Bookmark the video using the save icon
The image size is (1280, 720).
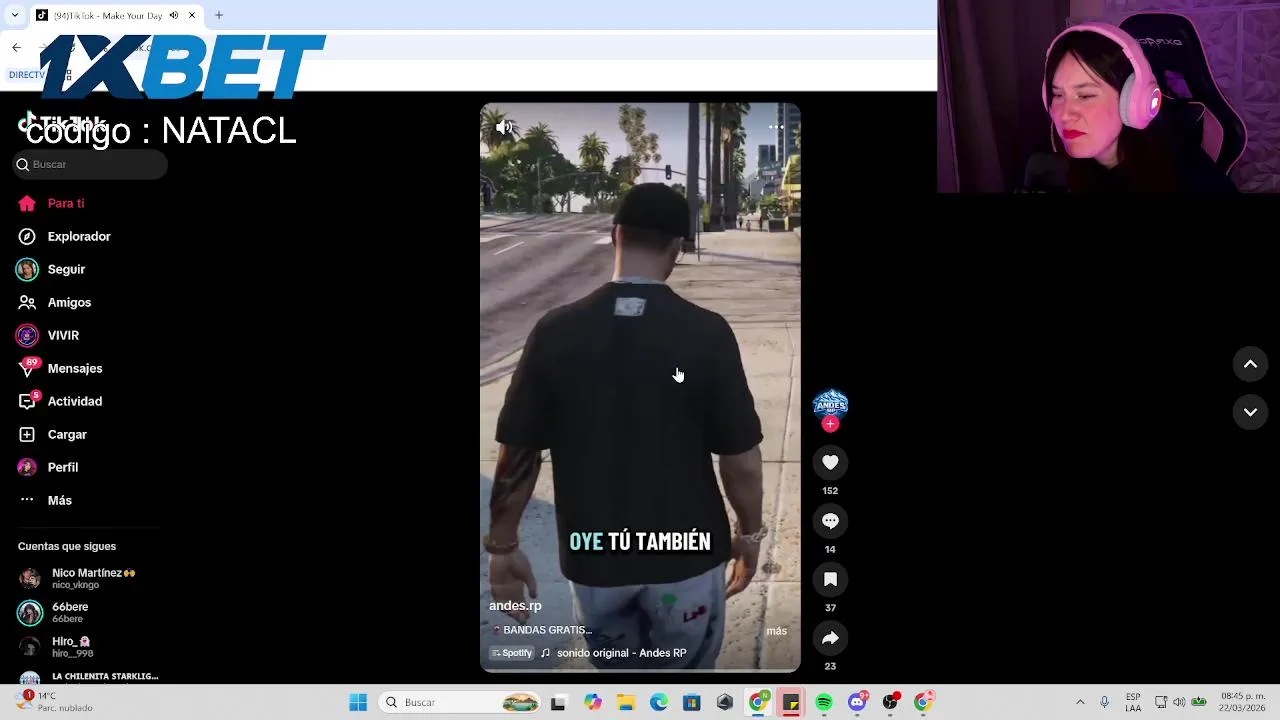[x=830, y=579]
